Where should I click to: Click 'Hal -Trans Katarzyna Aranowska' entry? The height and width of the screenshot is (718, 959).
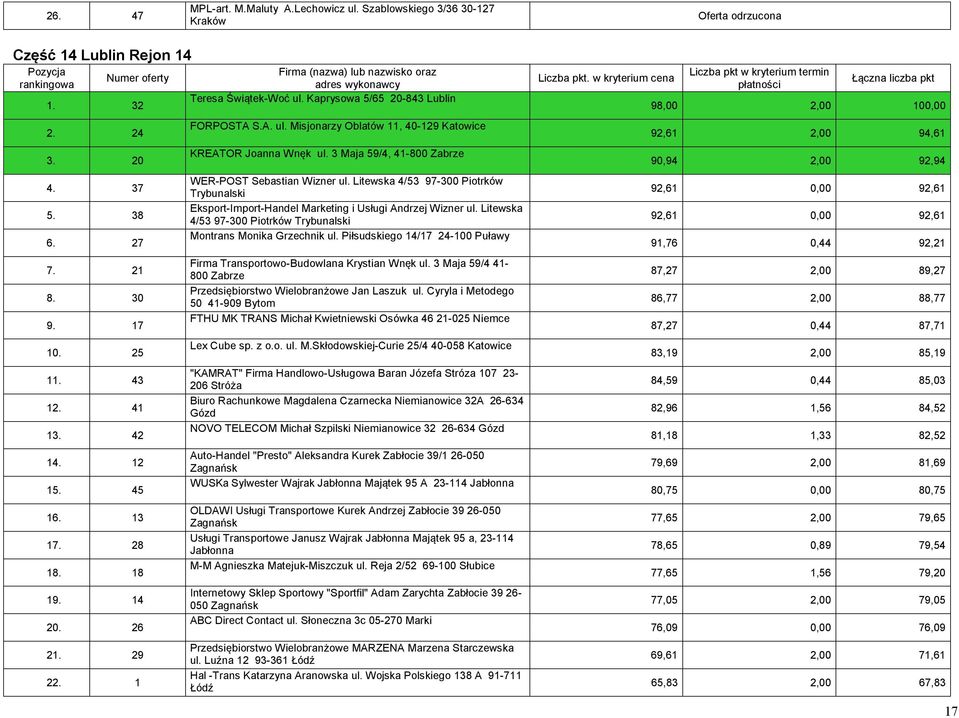click(357, 683)
